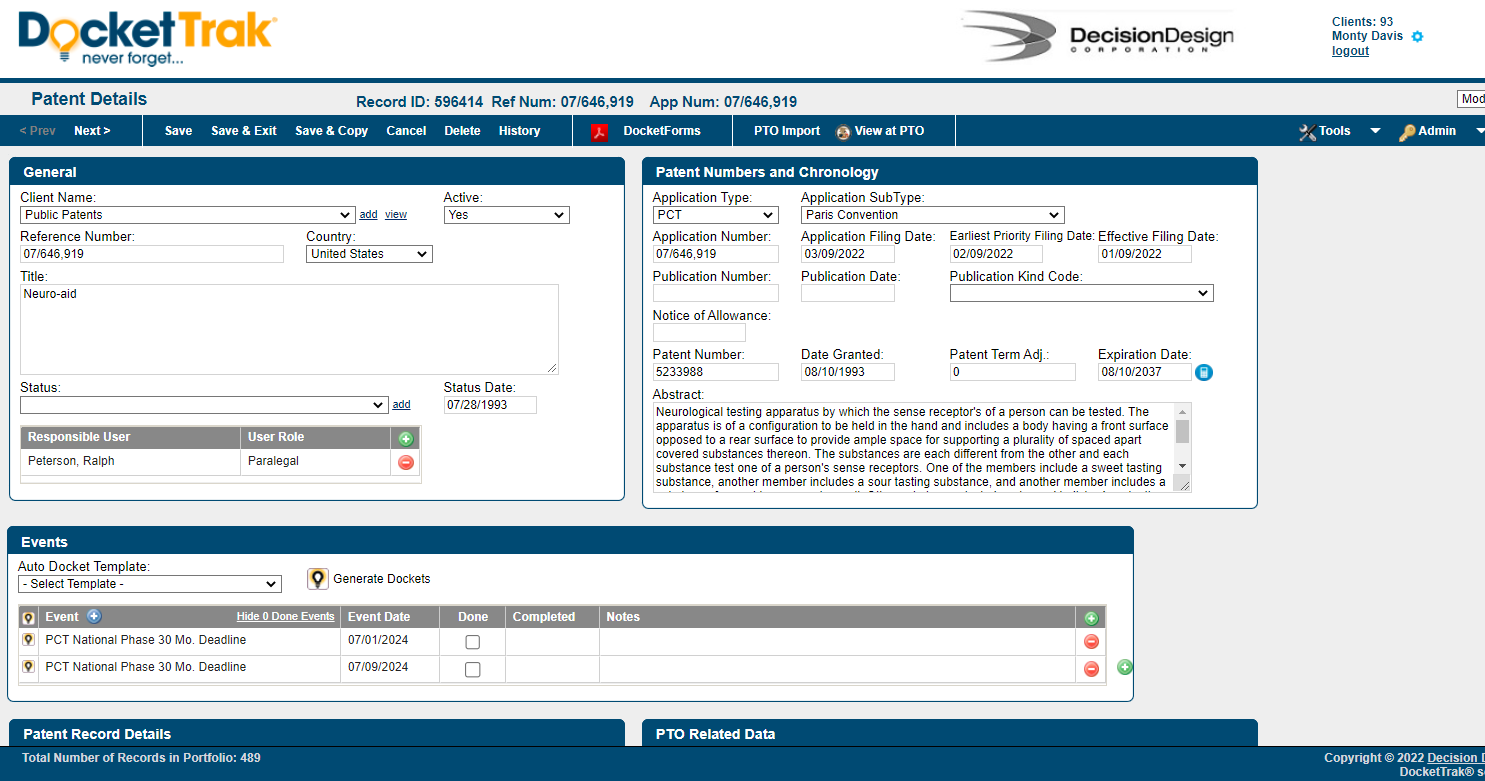
Task: Open the settings gear beside Monty Davis
Action: tap(1416, 35)
